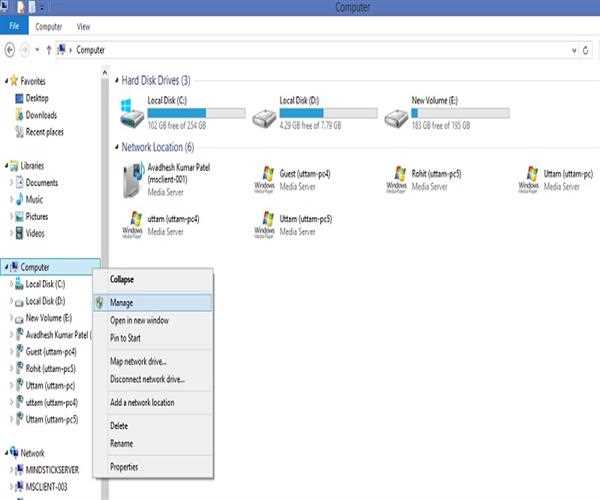Select Pin to Start
Image resolution: width=600 pixels, height=500 pixels.
153,338
